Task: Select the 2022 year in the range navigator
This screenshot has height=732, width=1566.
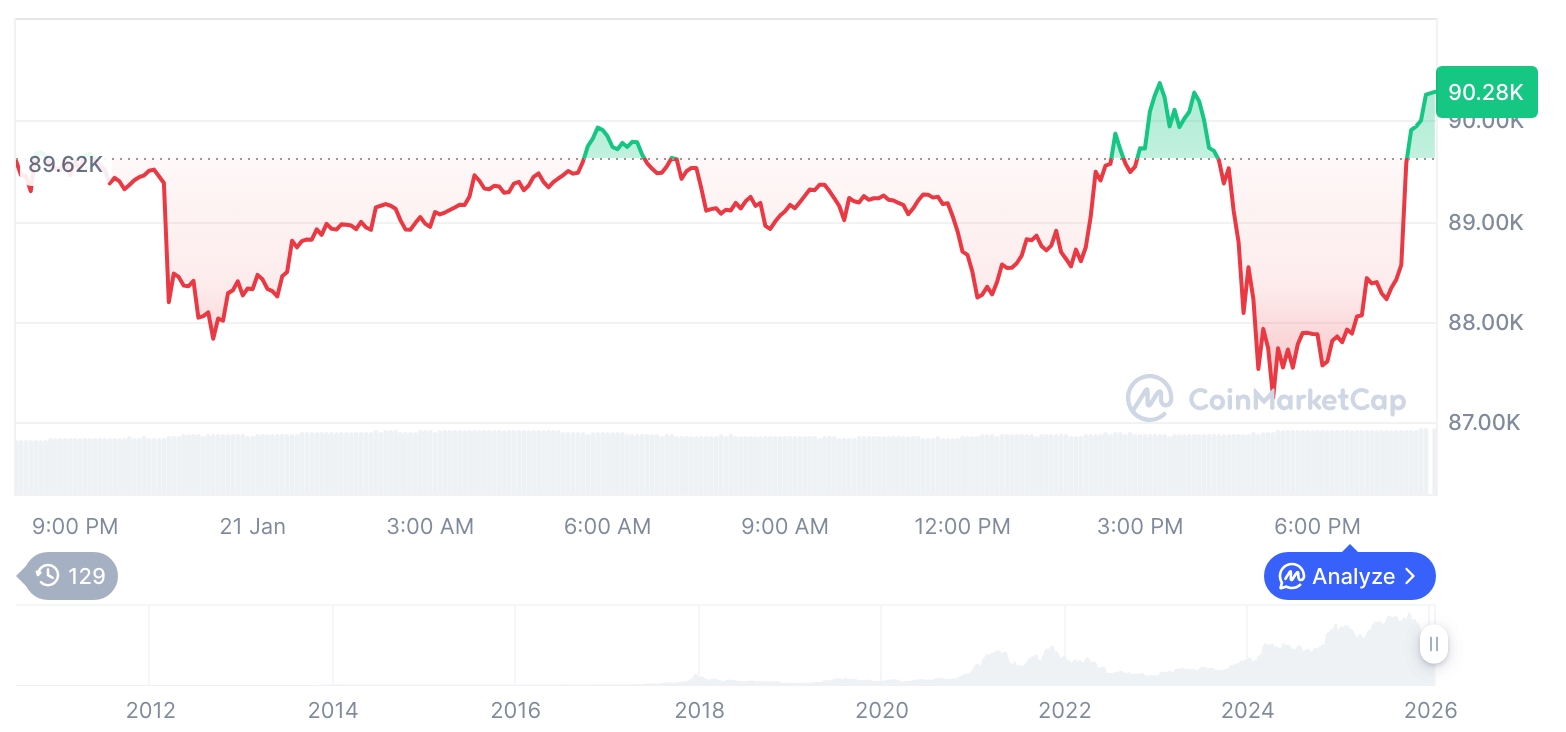Action: pyautogui.click(x=1065, y=710)
